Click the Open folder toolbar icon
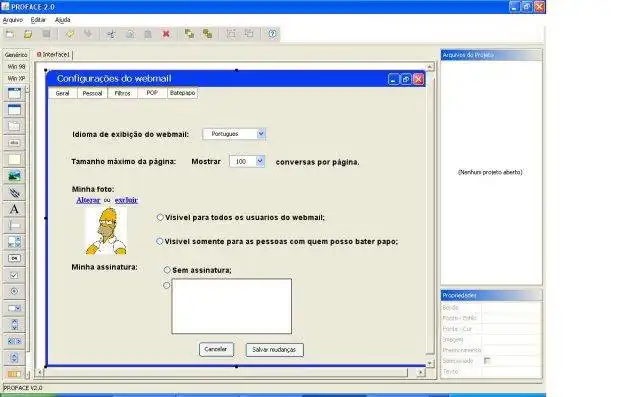Screen dimensions: 640x397 pos(28,34)
